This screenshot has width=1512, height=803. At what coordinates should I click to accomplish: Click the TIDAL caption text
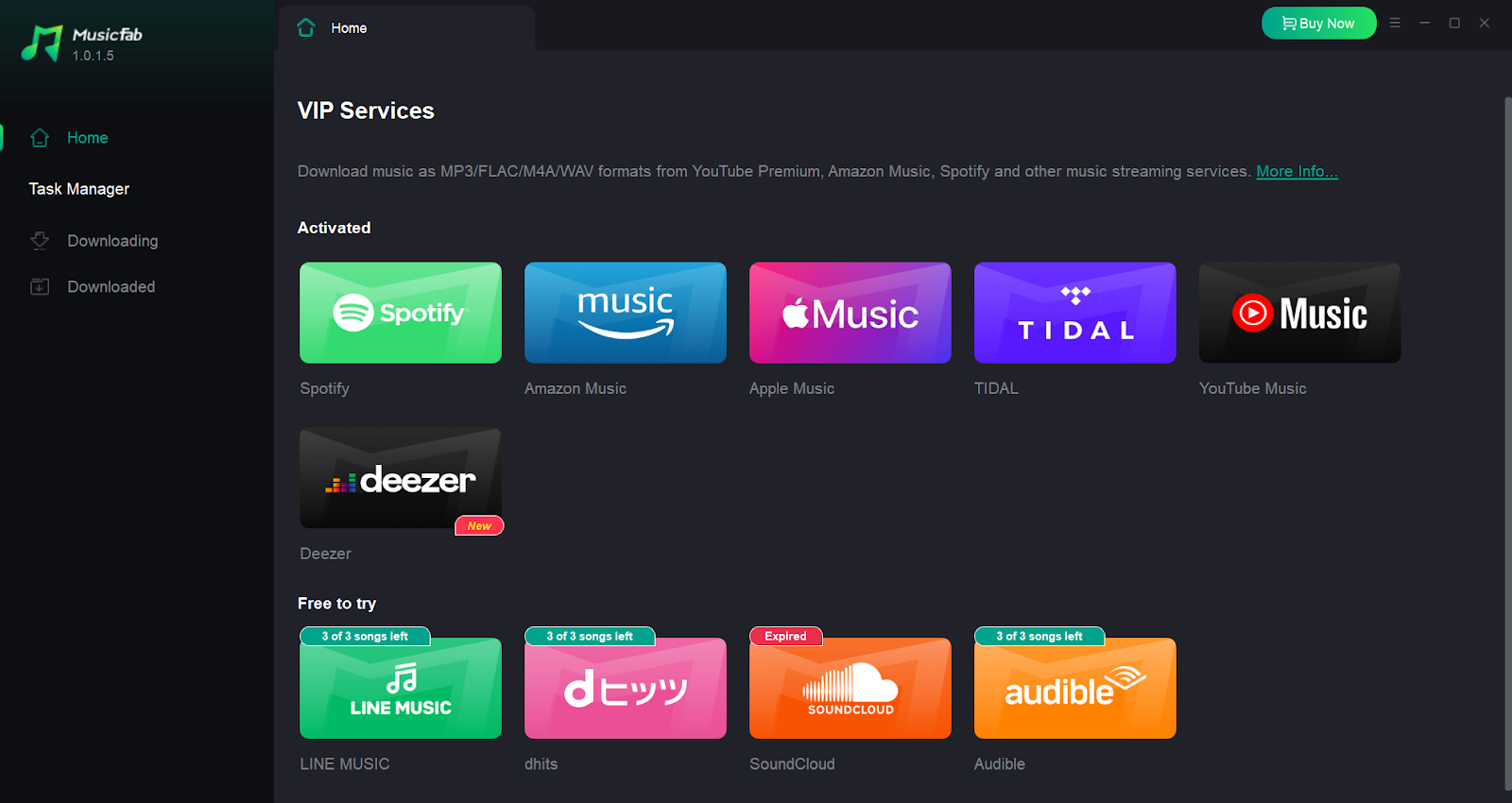point(996,388)
